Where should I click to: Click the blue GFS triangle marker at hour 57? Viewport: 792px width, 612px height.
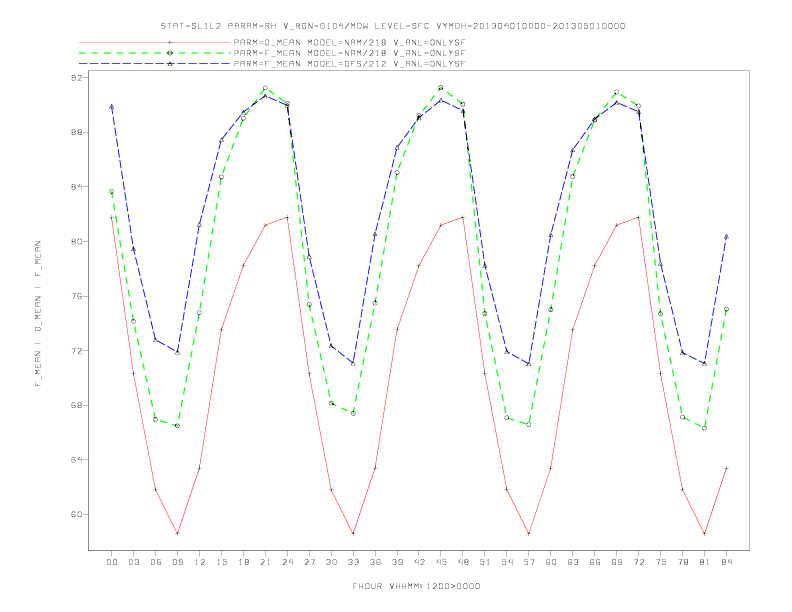pos(529,364)
